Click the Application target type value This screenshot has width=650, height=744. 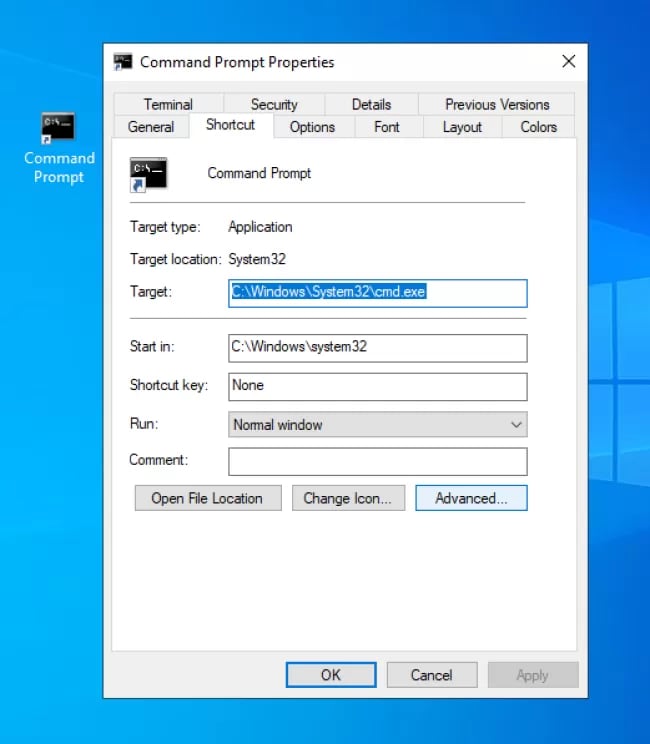click(260, 227)
